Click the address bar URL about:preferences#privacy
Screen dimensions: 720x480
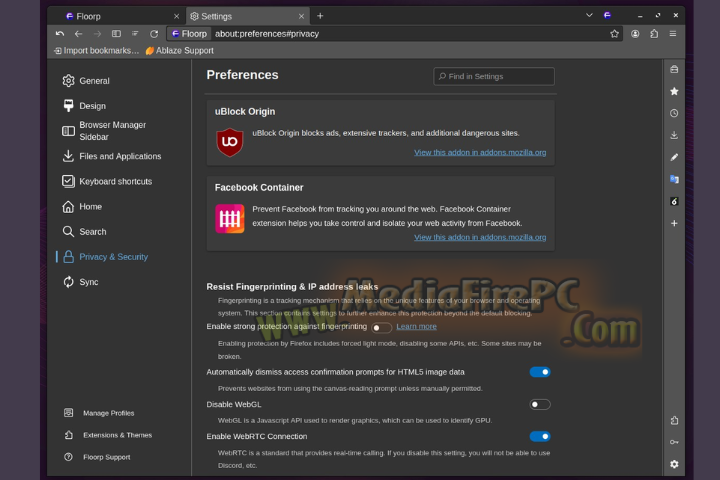click(x=267, y=34)
